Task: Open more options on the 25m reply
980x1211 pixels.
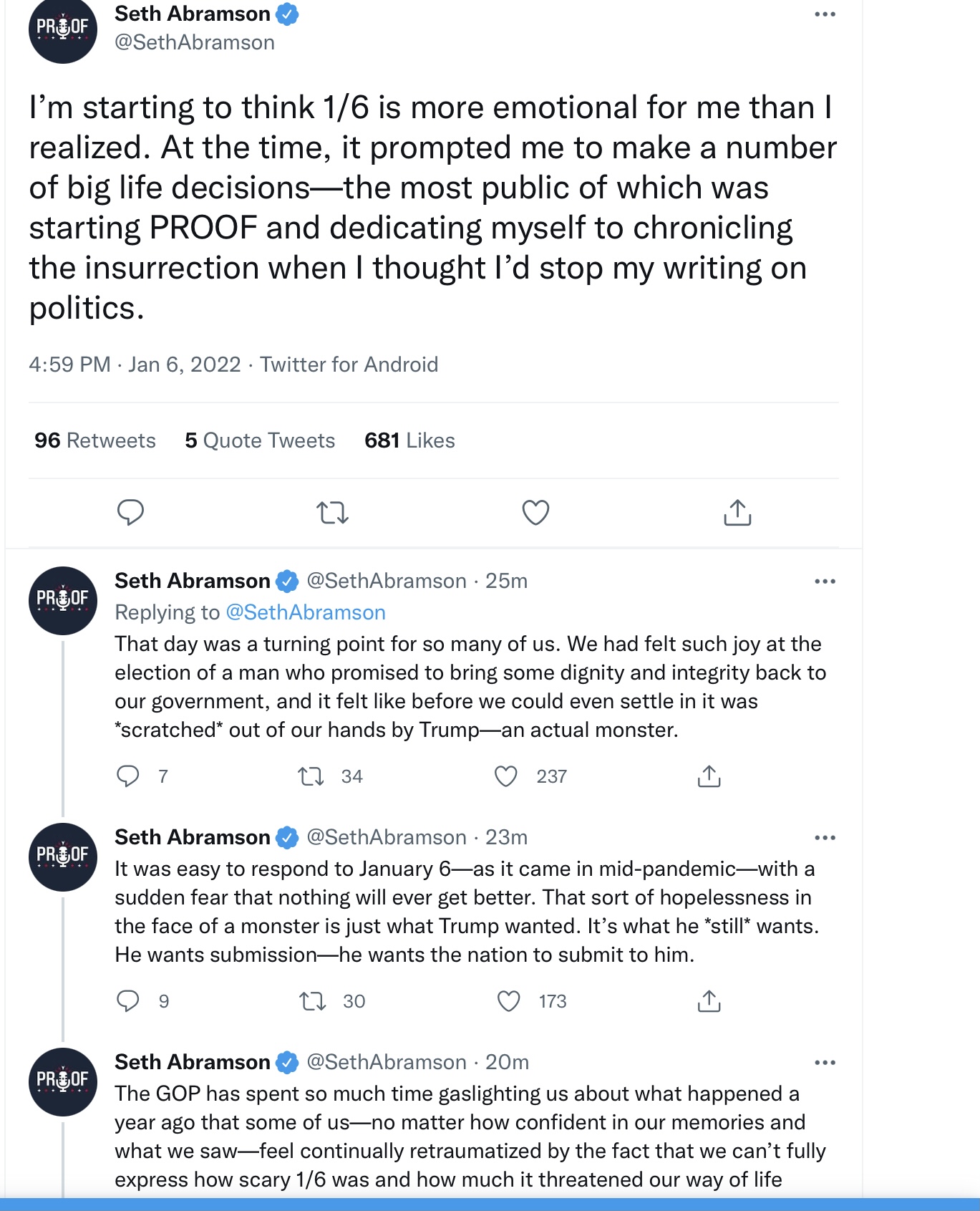Action: pos(825,582)
